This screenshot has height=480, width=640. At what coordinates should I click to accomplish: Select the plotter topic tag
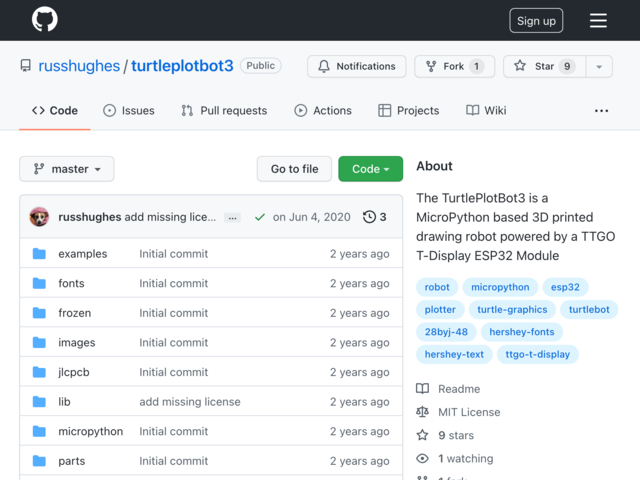point(440,309)
